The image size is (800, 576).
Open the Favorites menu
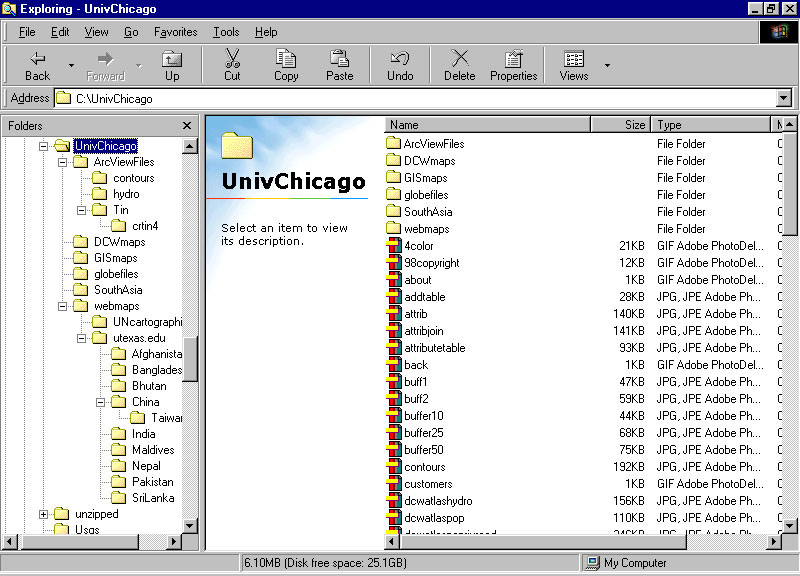pyautogui.click(x=175, y=32)
